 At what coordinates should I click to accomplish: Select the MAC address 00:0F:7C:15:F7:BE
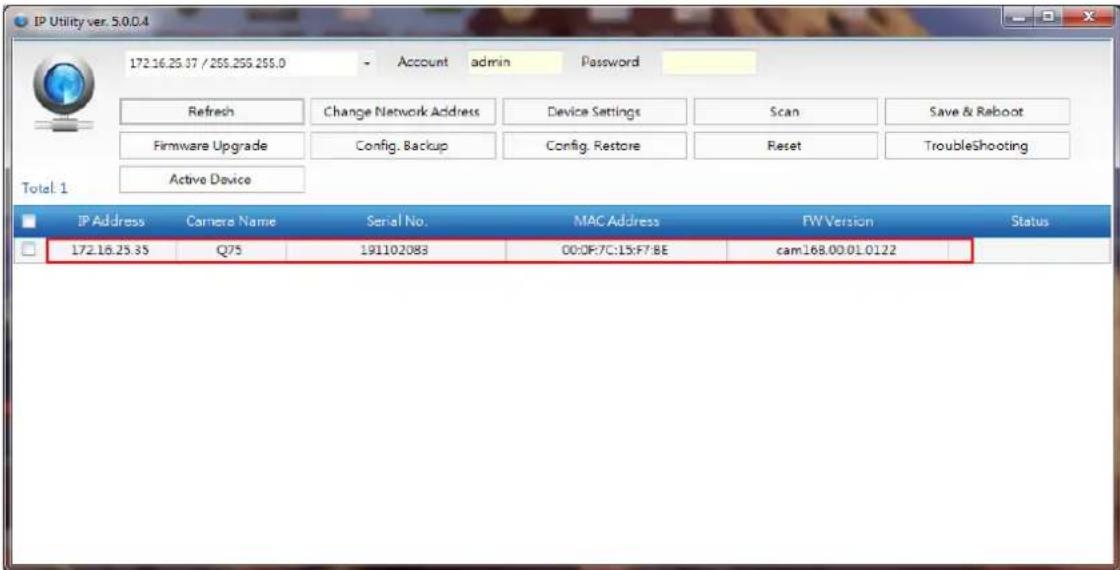(x=616, y=250)
